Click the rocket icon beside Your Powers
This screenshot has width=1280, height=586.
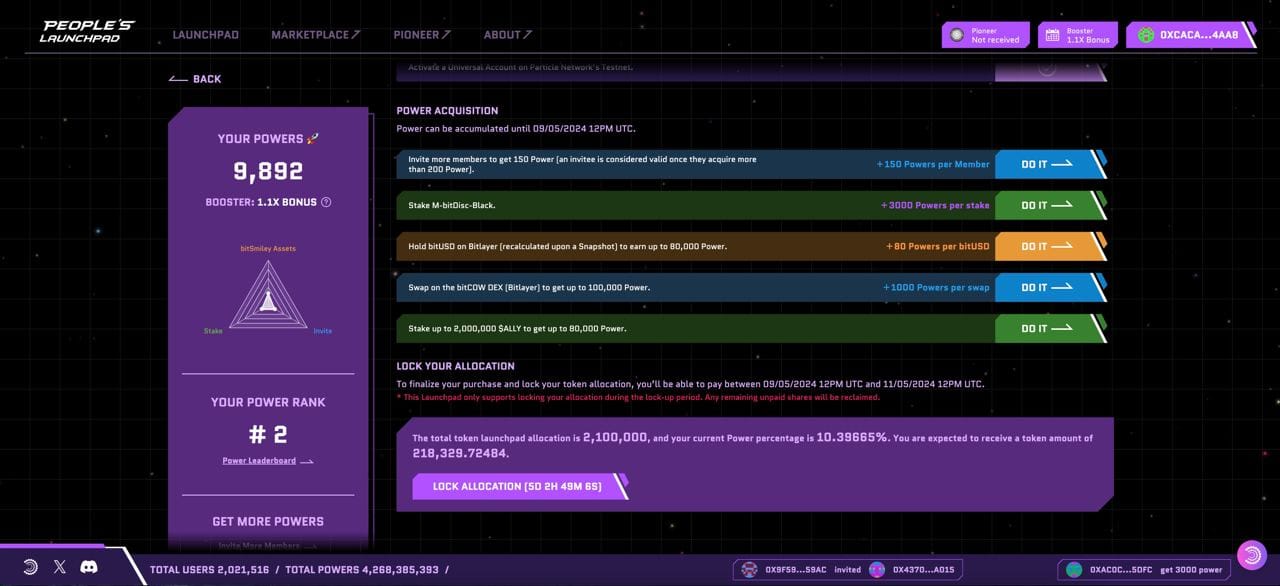(x=313, y=139)
